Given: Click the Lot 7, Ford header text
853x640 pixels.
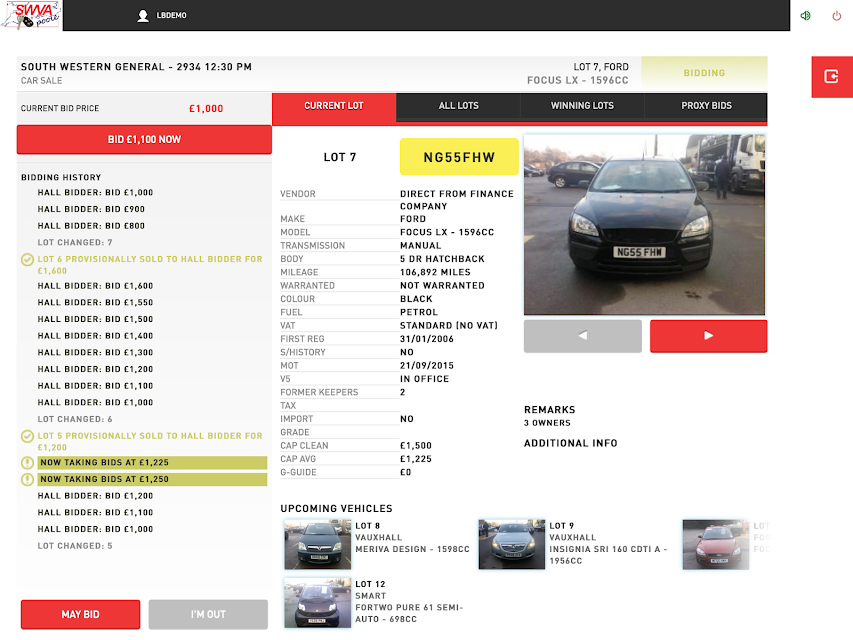Looking at the screenshot, I should (x=601, y=67).
